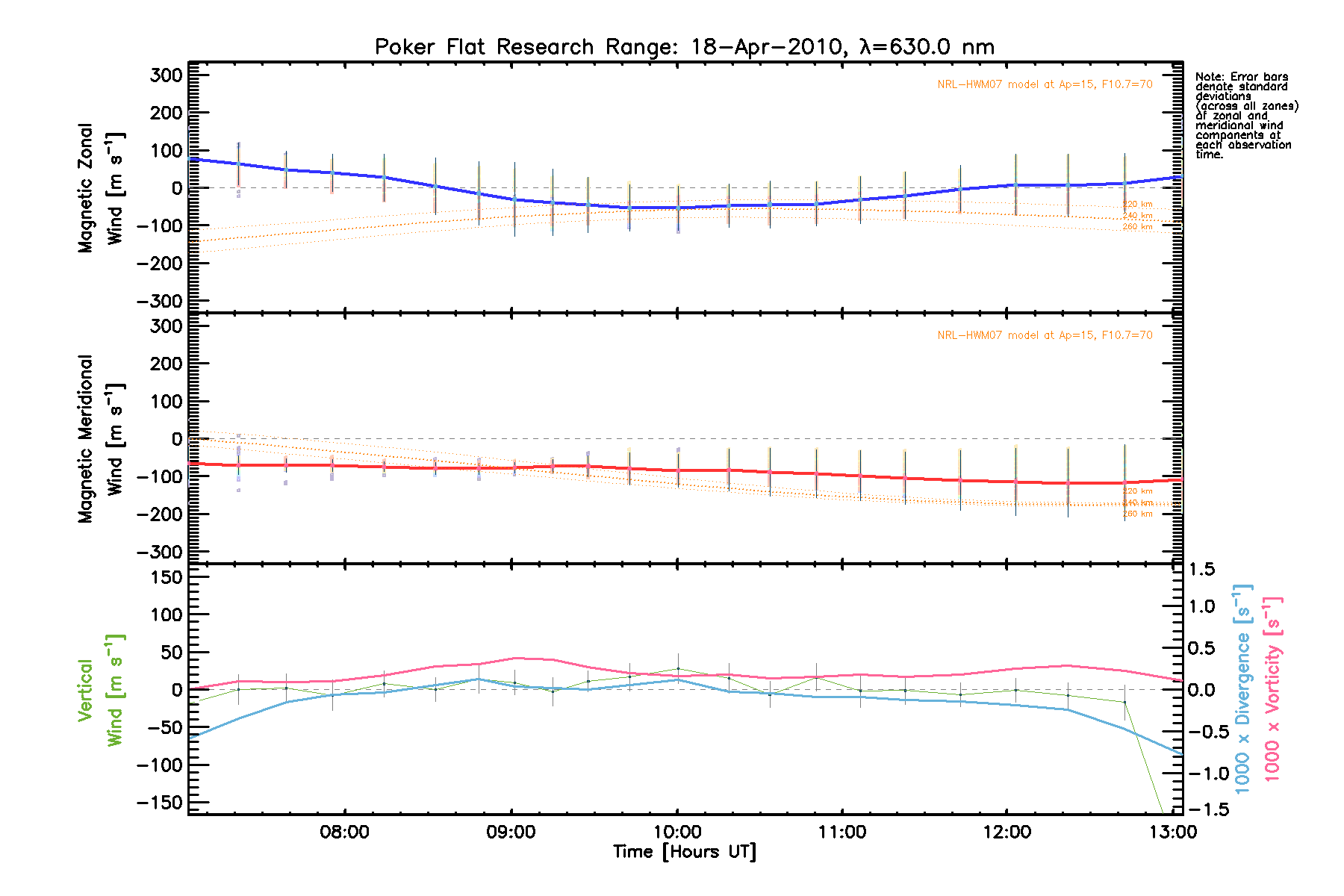Click the 12:00 time tick label
The image size is (1344, 896).
coord(1007,832)
